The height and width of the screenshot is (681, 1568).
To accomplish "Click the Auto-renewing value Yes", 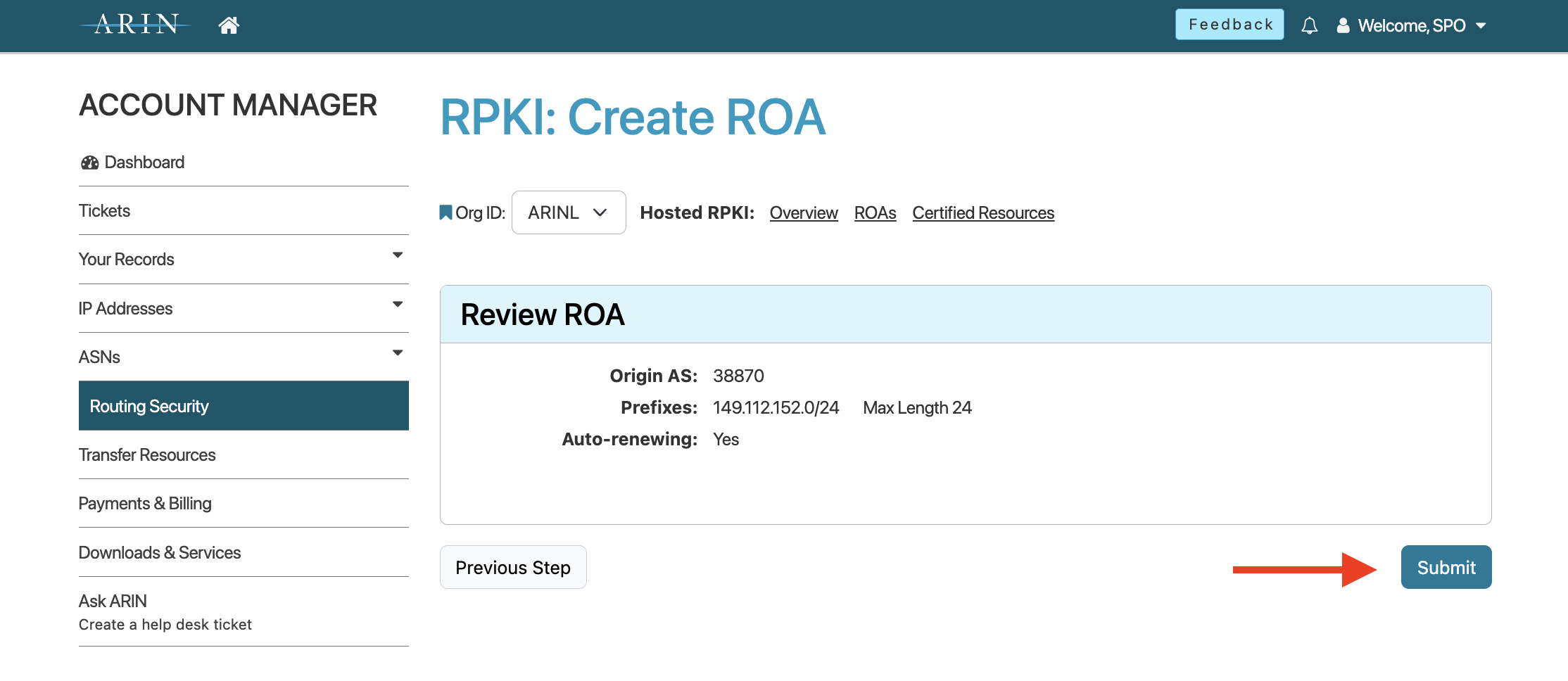I will 726,439.
